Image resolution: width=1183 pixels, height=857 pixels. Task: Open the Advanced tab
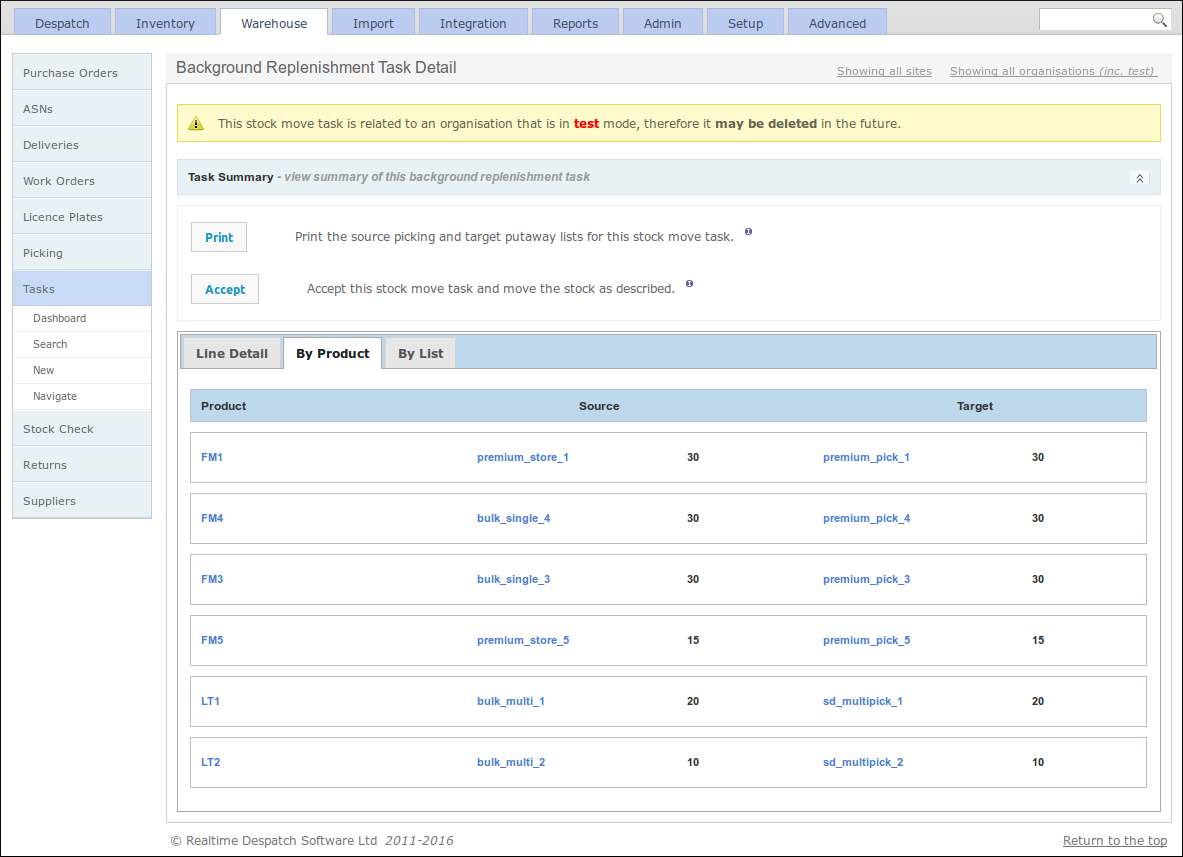pyautogui.click(x=837, y=23)
